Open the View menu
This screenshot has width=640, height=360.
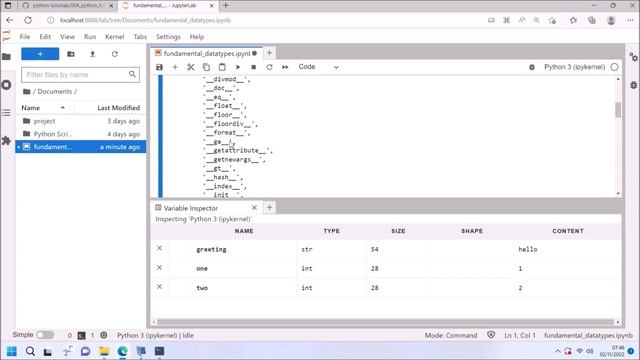pos(67,37)
